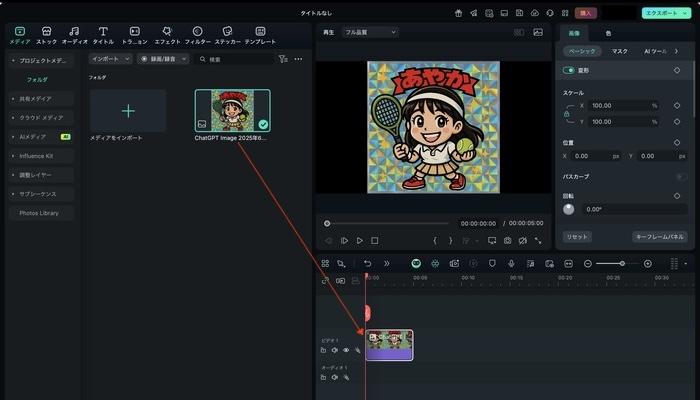Screen dimensions: 700x400
Task: Click the エクスポート button
Action: pos(663,13)
